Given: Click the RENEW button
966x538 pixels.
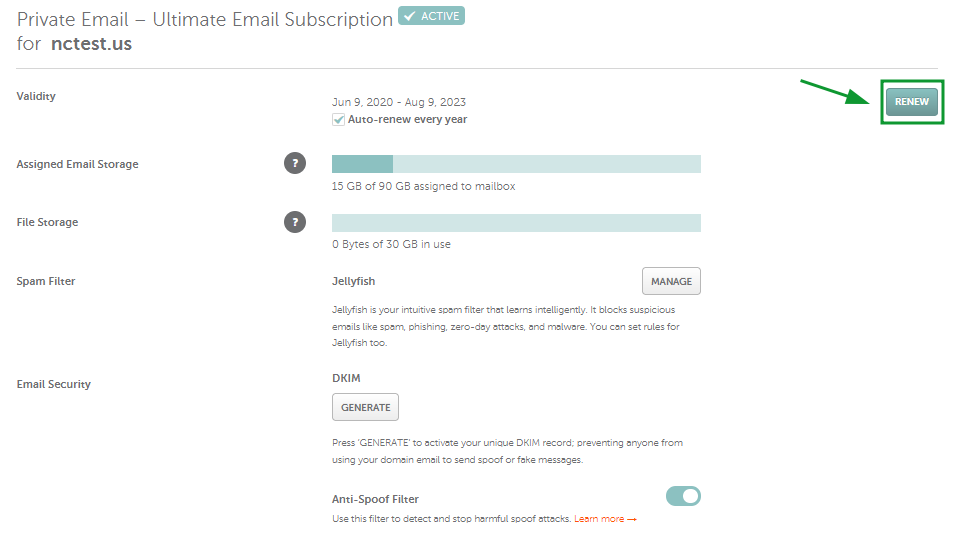Looking at the screenshot, I should [x=912, y=102].
